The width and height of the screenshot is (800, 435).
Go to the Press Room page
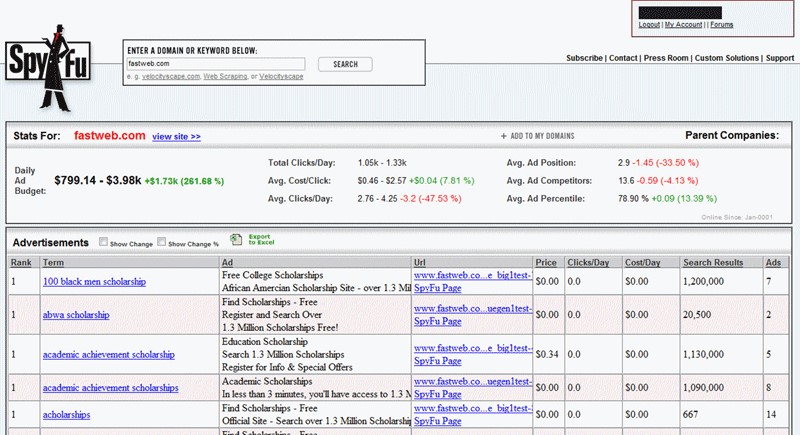(x=666, y=58)
